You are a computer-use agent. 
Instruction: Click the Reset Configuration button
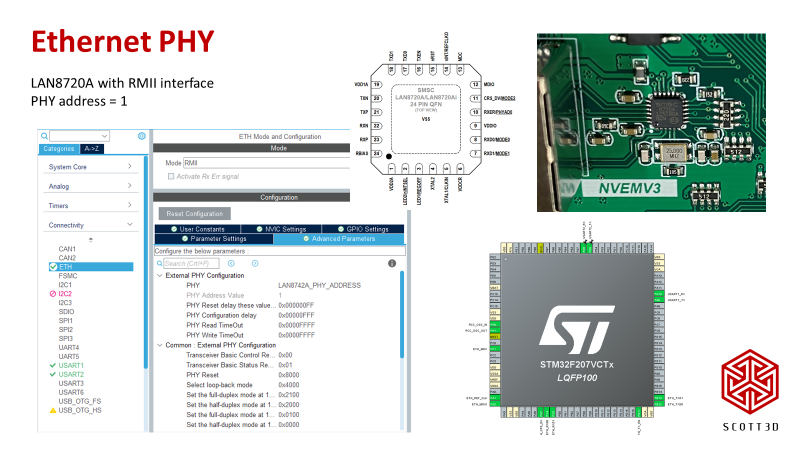click(194, 214)
